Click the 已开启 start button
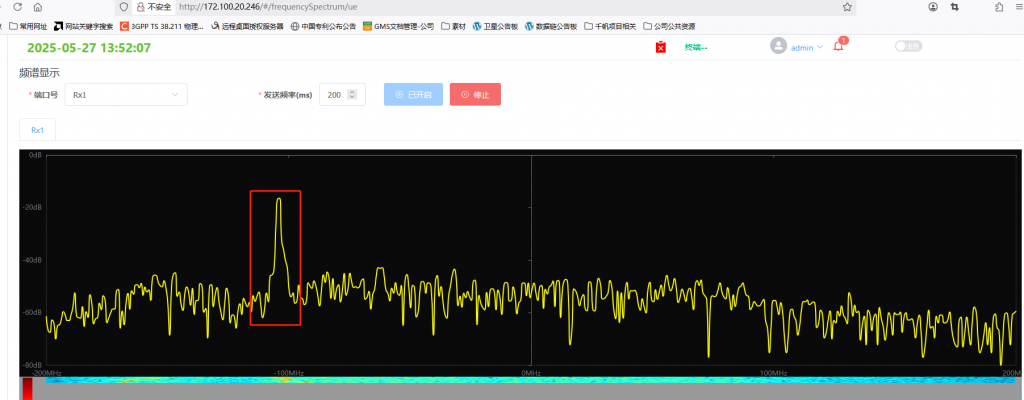 click(x=413, y=95)
